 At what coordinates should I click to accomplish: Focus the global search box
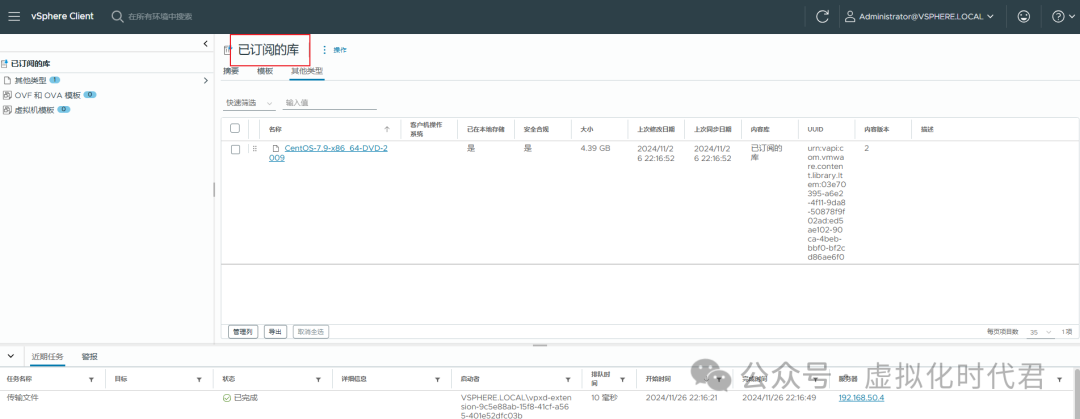pos(160,17)
